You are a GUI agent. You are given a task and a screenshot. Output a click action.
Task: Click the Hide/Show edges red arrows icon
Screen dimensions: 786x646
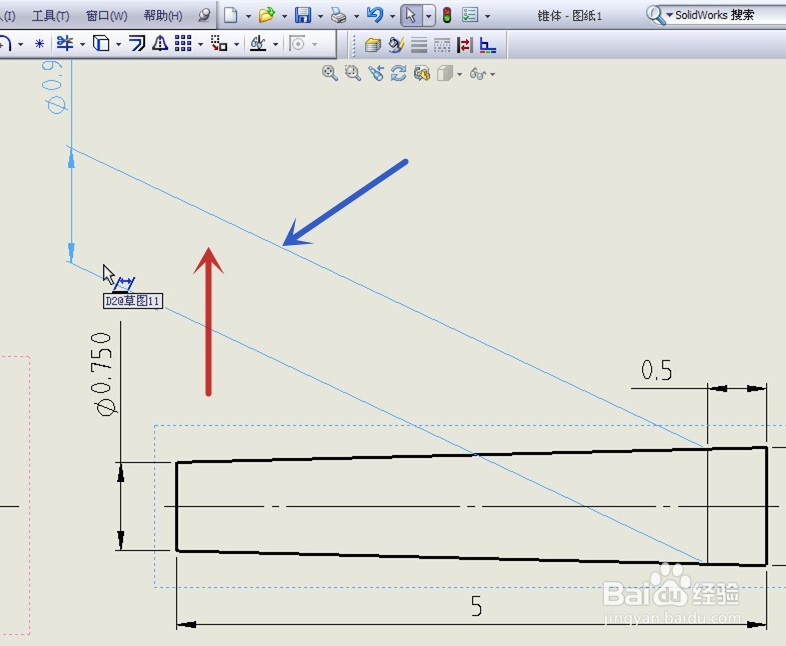pos(465,46)
